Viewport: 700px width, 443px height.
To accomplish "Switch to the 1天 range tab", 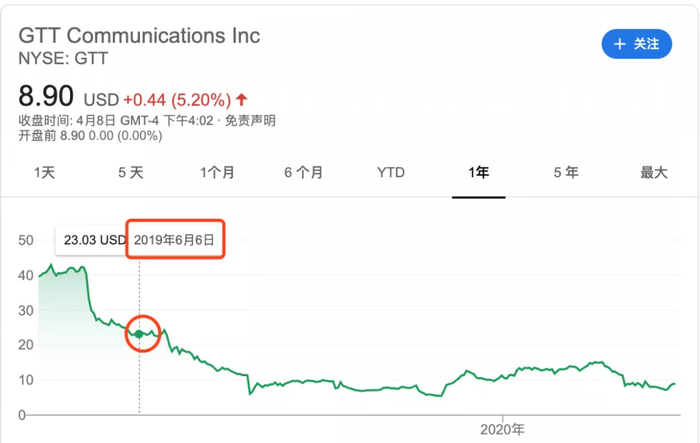I will [45, 172].
